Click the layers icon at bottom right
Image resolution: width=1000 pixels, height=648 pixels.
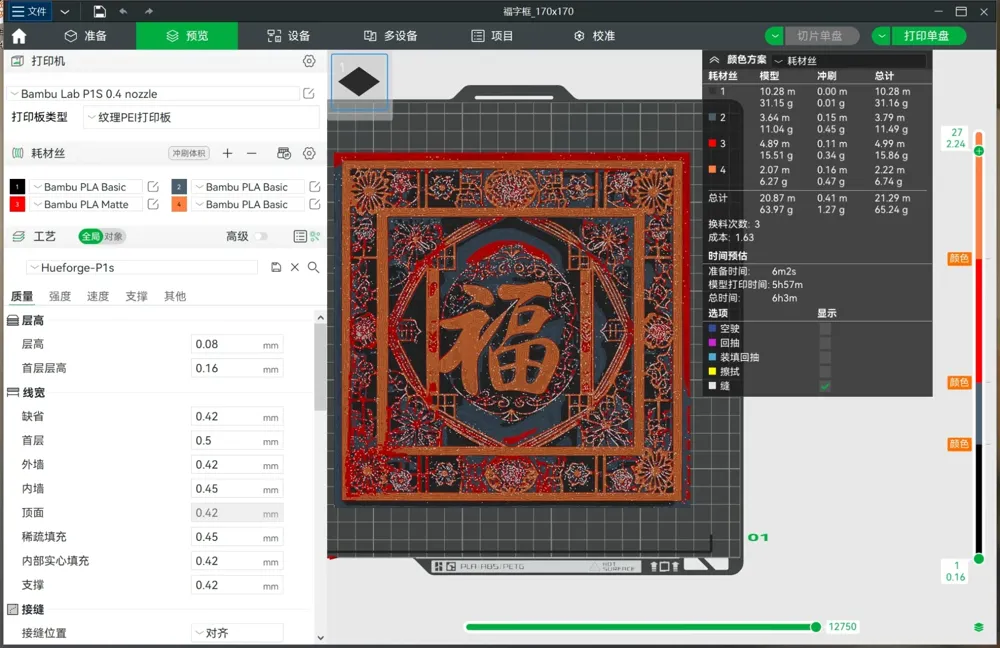click(979, 628)
